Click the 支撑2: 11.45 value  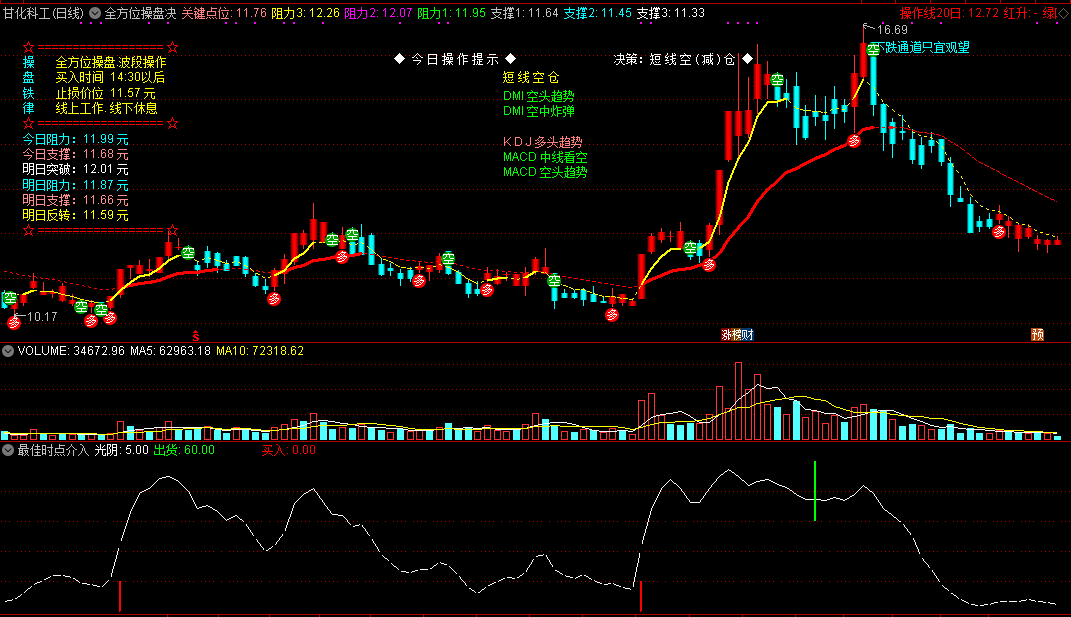tap(598, 13)
